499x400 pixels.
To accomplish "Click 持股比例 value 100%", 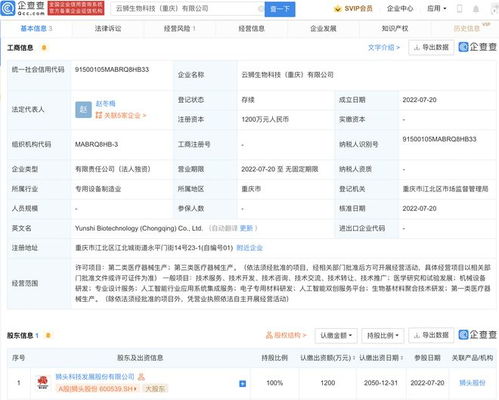I will point(274,383).
